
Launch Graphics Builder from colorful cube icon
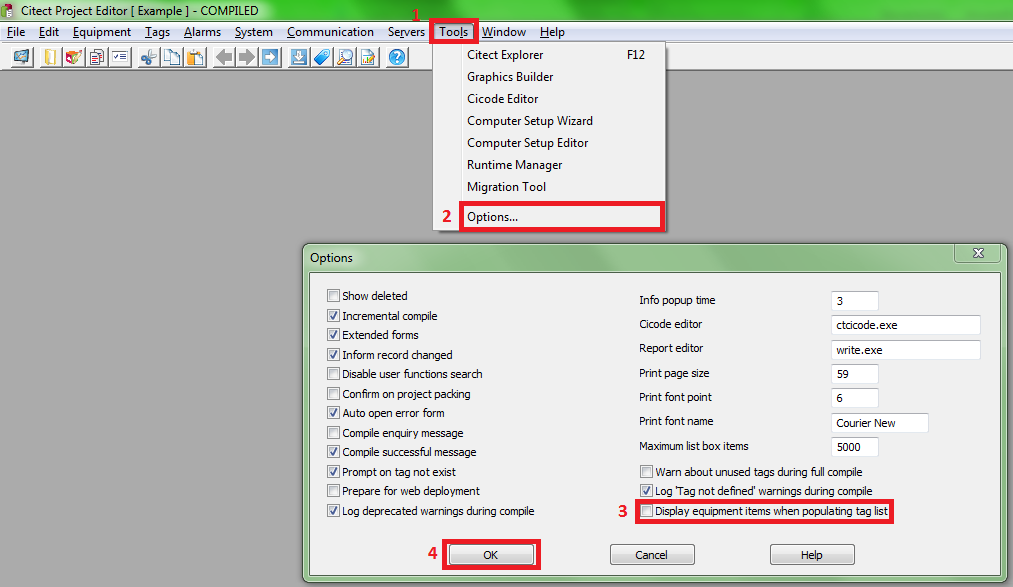click(74, 57)
